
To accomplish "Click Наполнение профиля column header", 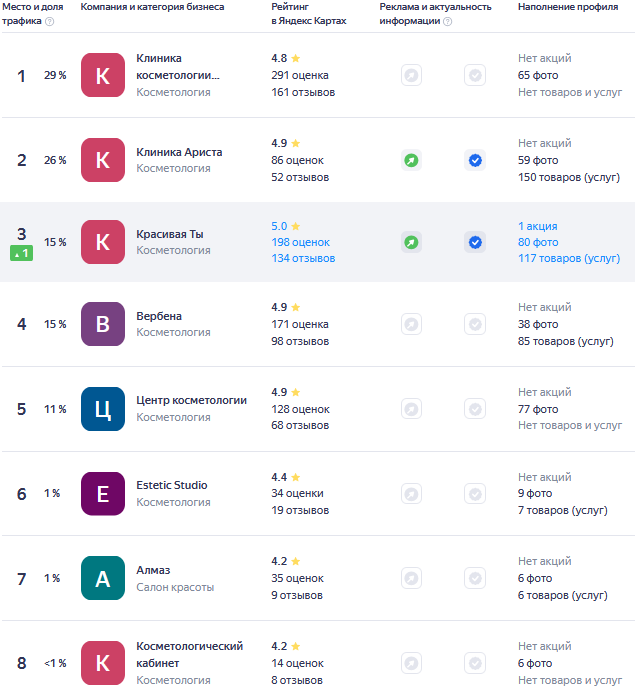I will pyautogui.click(x=568, y=7).
